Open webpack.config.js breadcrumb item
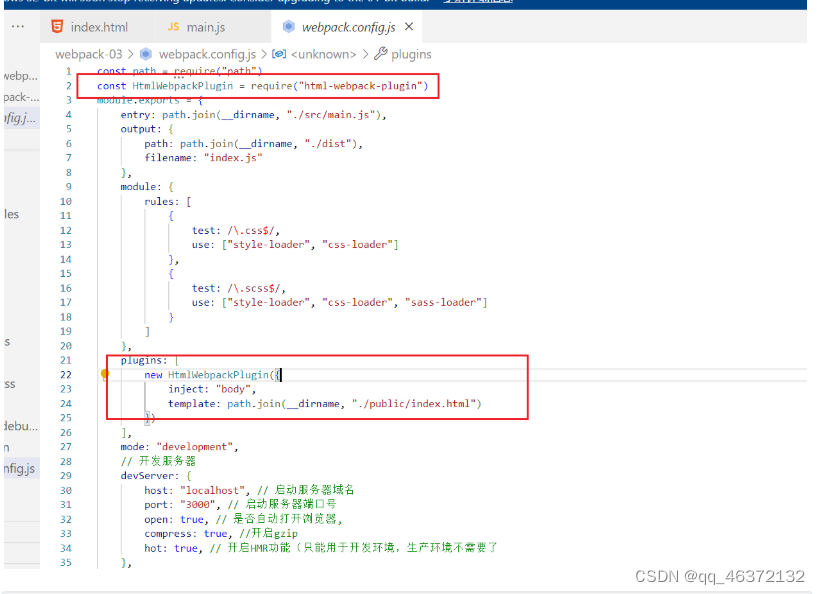This screenshot has width=820, height=594. 207,54
